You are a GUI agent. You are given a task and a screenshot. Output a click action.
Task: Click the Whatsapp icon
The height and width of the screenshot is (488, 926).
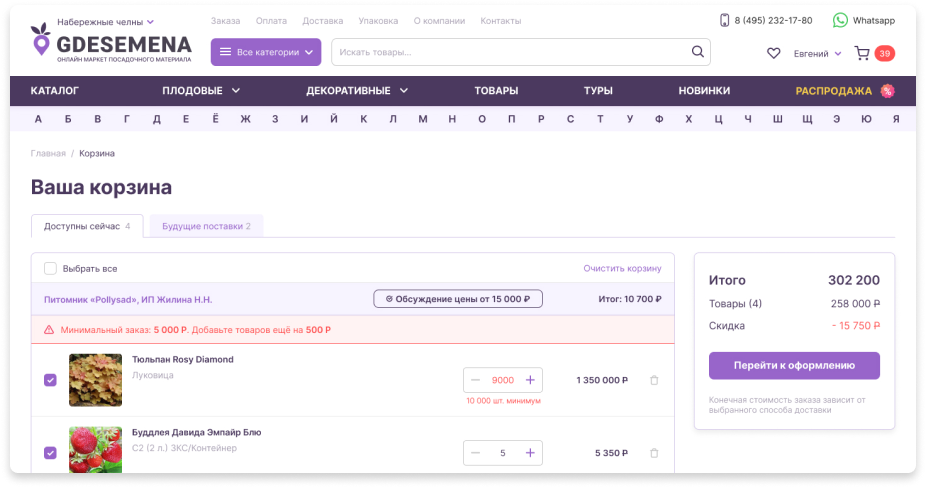coord(840,20)
